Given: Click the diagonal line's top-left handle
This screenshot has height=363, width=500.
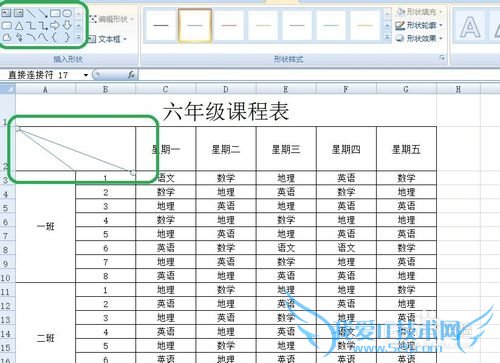Looking at the screenshot, I should click(18, 128).
